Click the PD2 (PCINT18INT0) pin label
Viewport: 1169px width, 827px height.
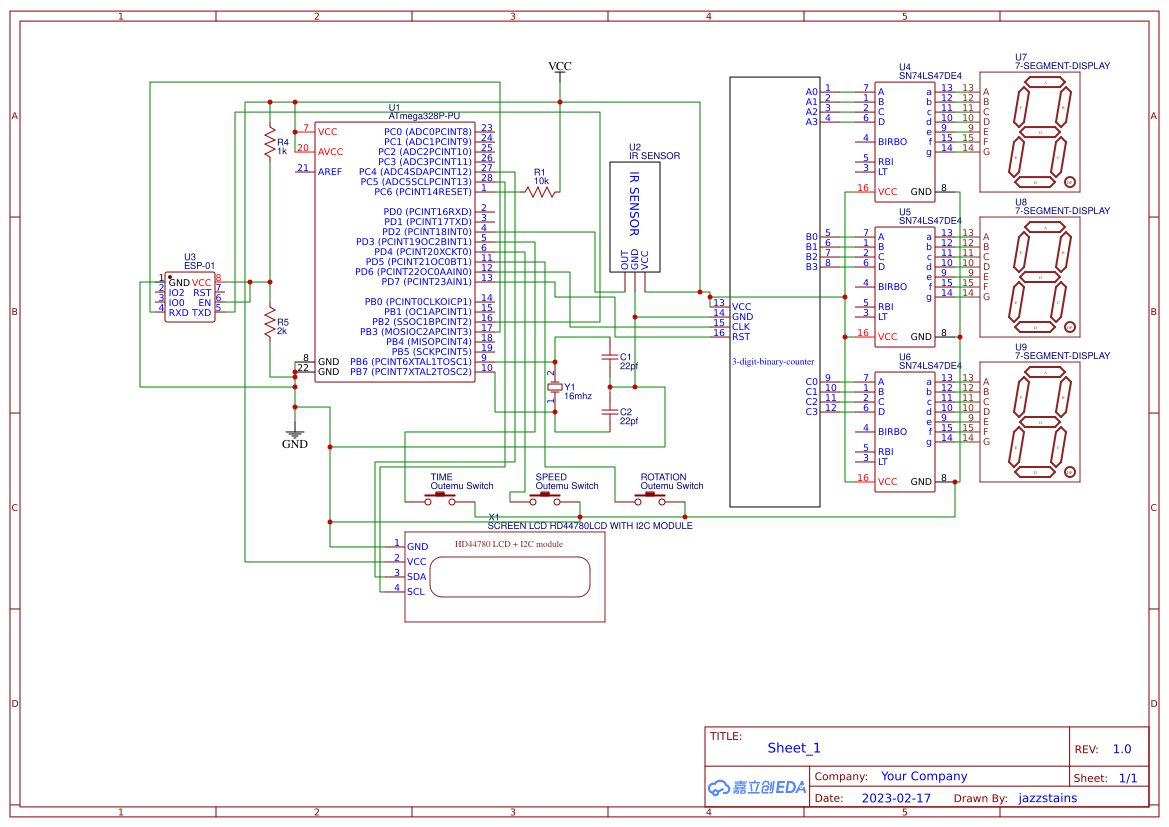point(426,232)
